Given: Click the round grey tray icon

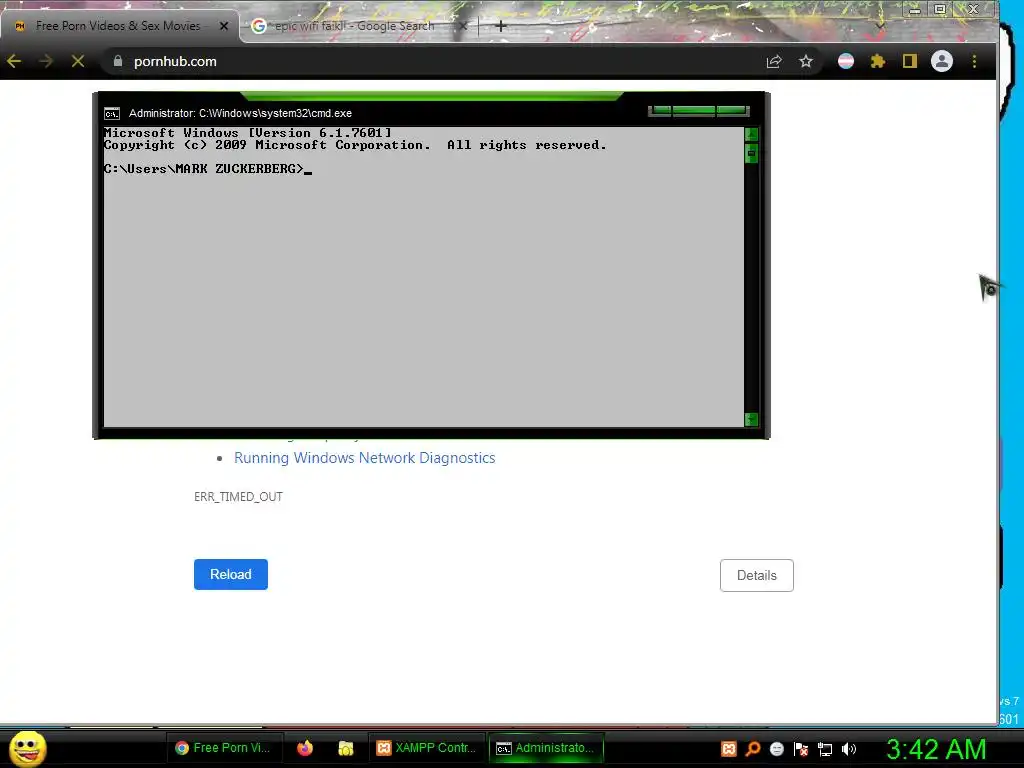Looking at the screenshot, I should point(776,749).
